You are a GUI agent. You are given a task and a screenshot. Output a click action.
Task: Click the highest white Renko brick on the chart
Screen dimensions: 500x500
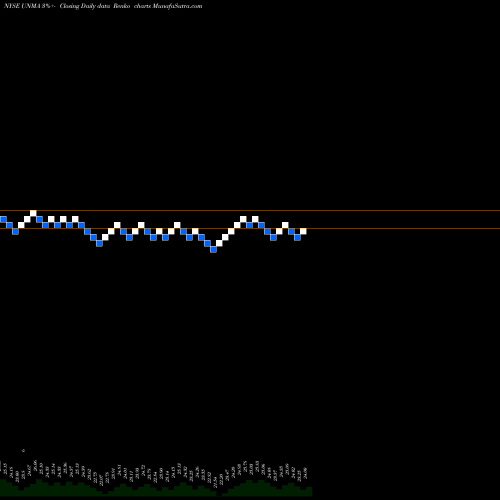click(33, 213)
